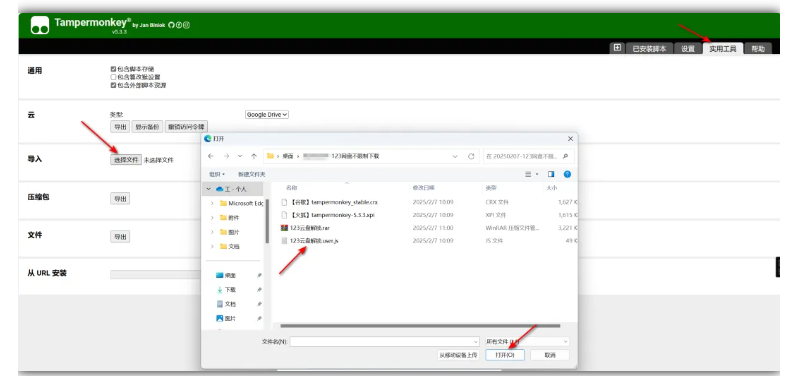Toggle the 包含外部脚本资源 checkbox
Viewport: 789px width, 376px height.
[113, 85]
